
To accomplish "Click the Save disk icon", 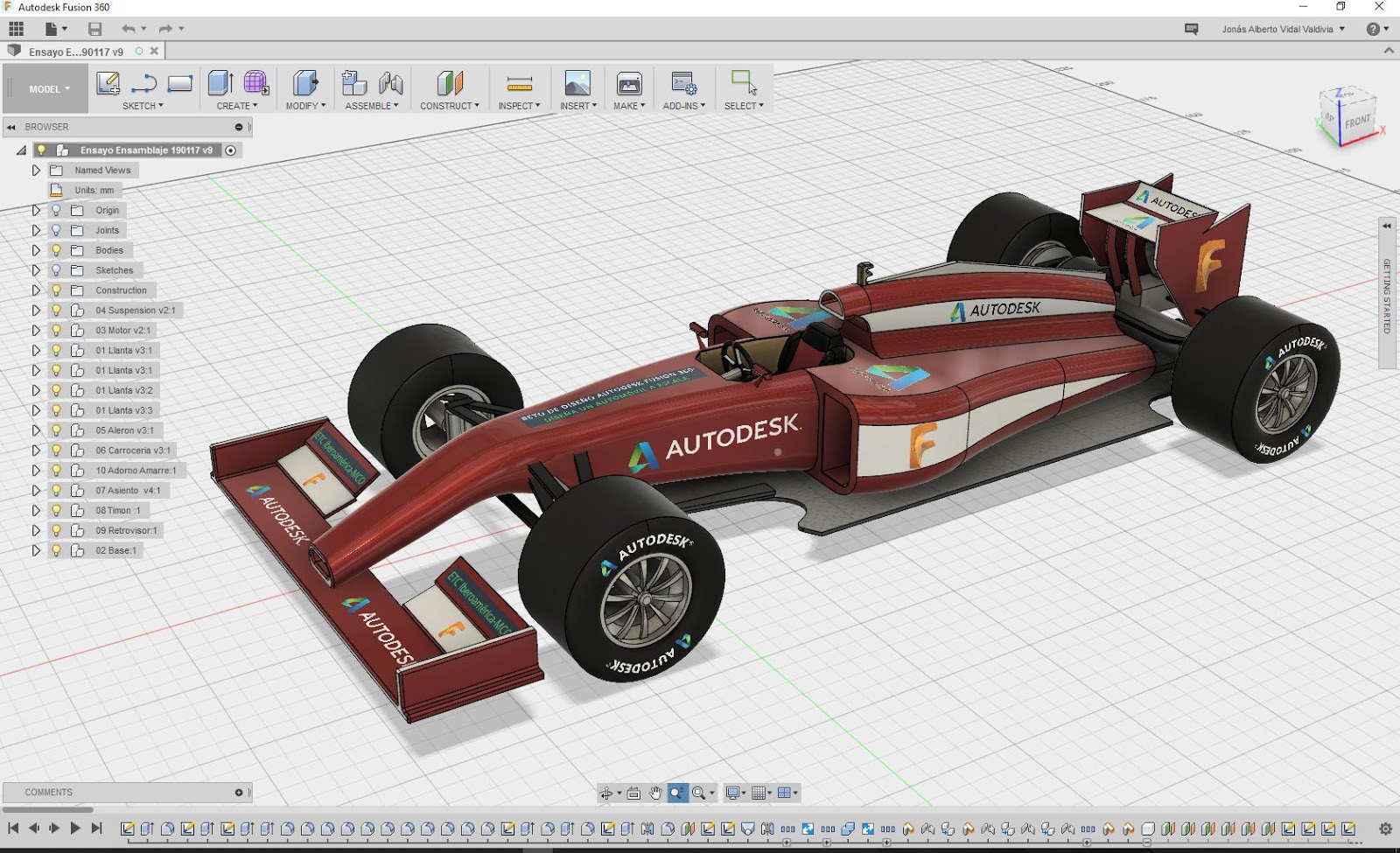I will 94,29.
